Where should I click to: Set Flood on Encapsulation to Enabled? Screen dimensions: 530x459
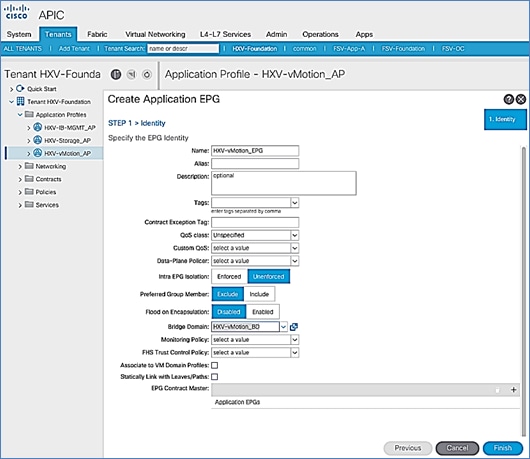263,312
